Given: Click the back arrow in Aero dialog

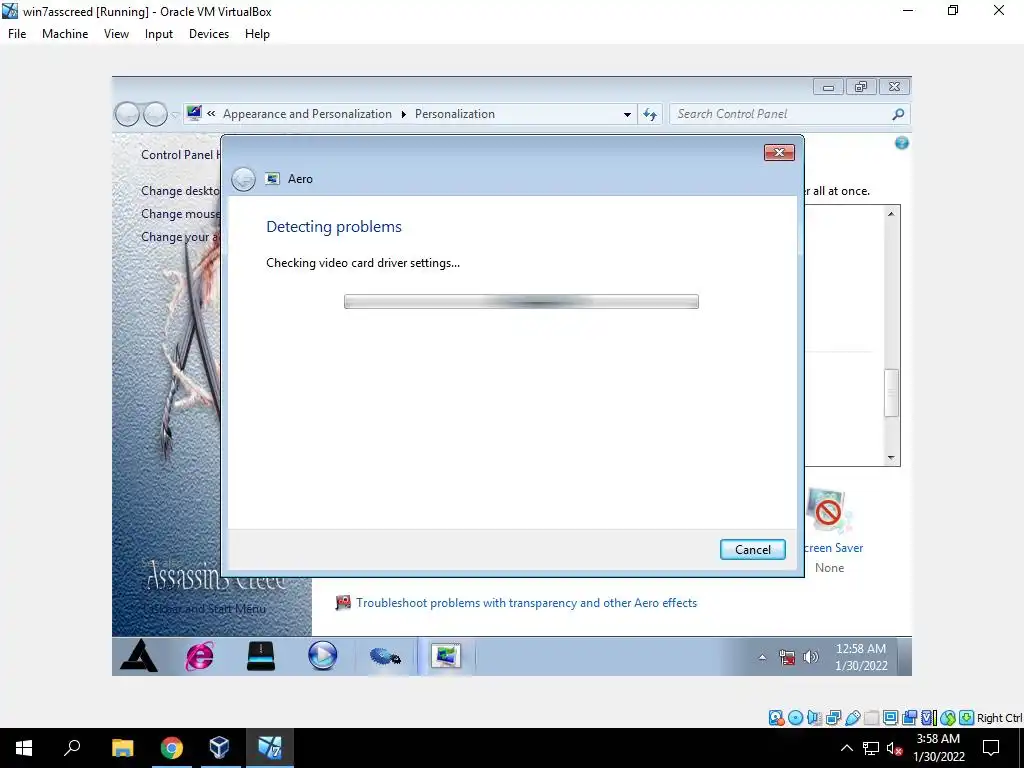Looking at the screenshot, I should tap(243, 179).
